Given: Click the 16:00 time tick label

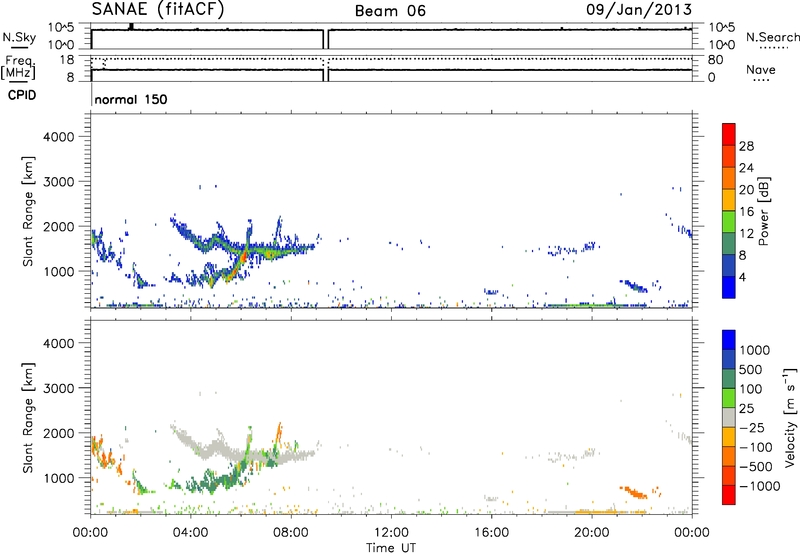Looking at the screenshot, I should point(491,533).
